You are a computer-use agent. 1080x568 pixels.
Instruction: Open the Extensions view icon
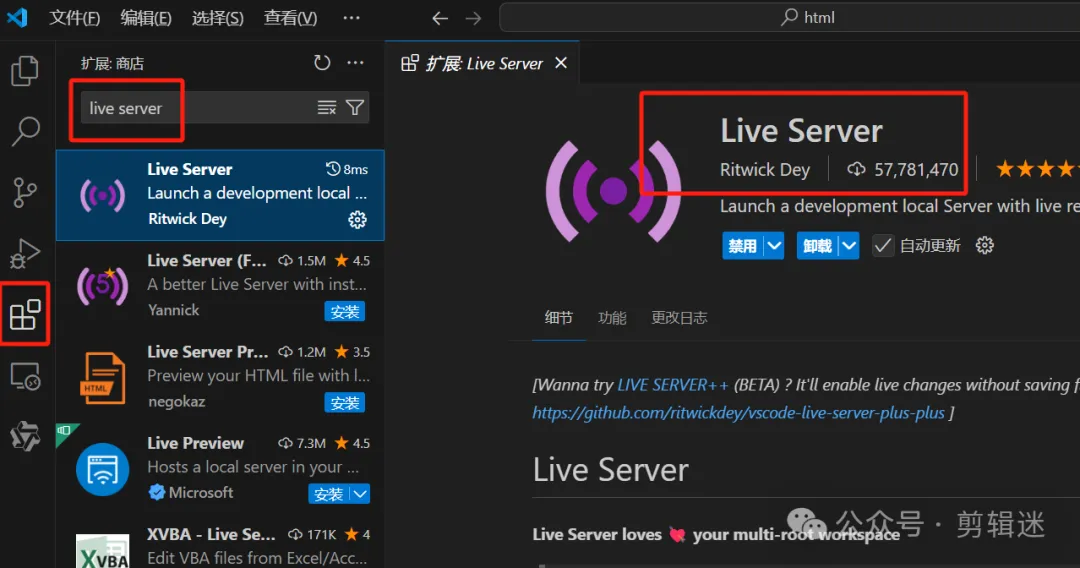coord(25,314)
